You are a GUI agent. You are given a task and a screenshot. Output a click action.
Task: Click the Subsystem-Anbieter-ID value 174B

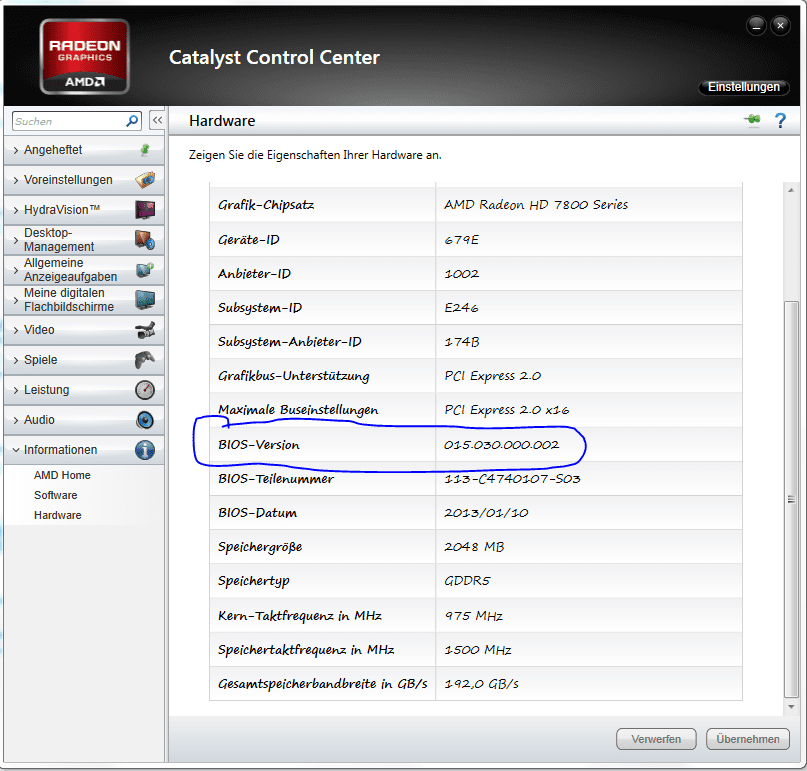click(x=462, y=342)
